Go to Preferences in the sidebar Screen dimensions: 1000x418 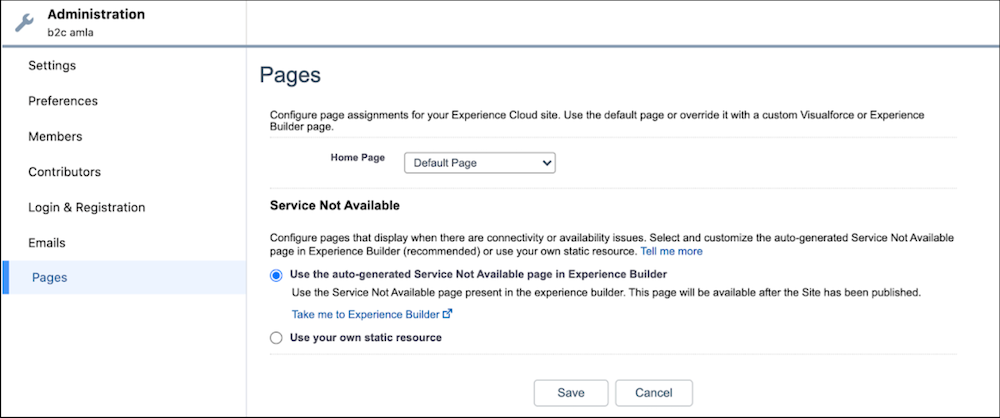63,101
